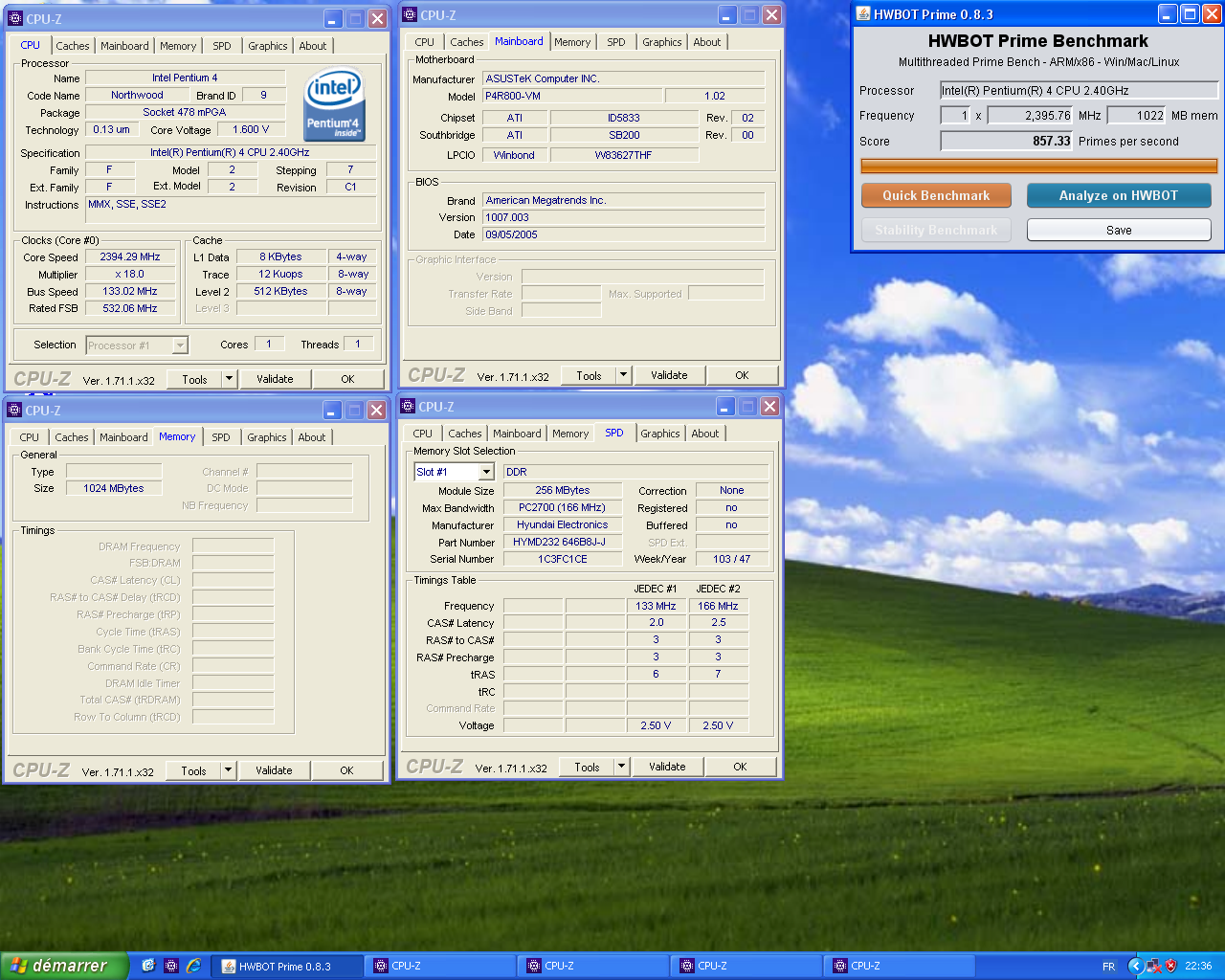The width and height of the screenshot is (1225, 980).
Task: Click the HWBOT Processor name field
Action: coord(1079,90)
